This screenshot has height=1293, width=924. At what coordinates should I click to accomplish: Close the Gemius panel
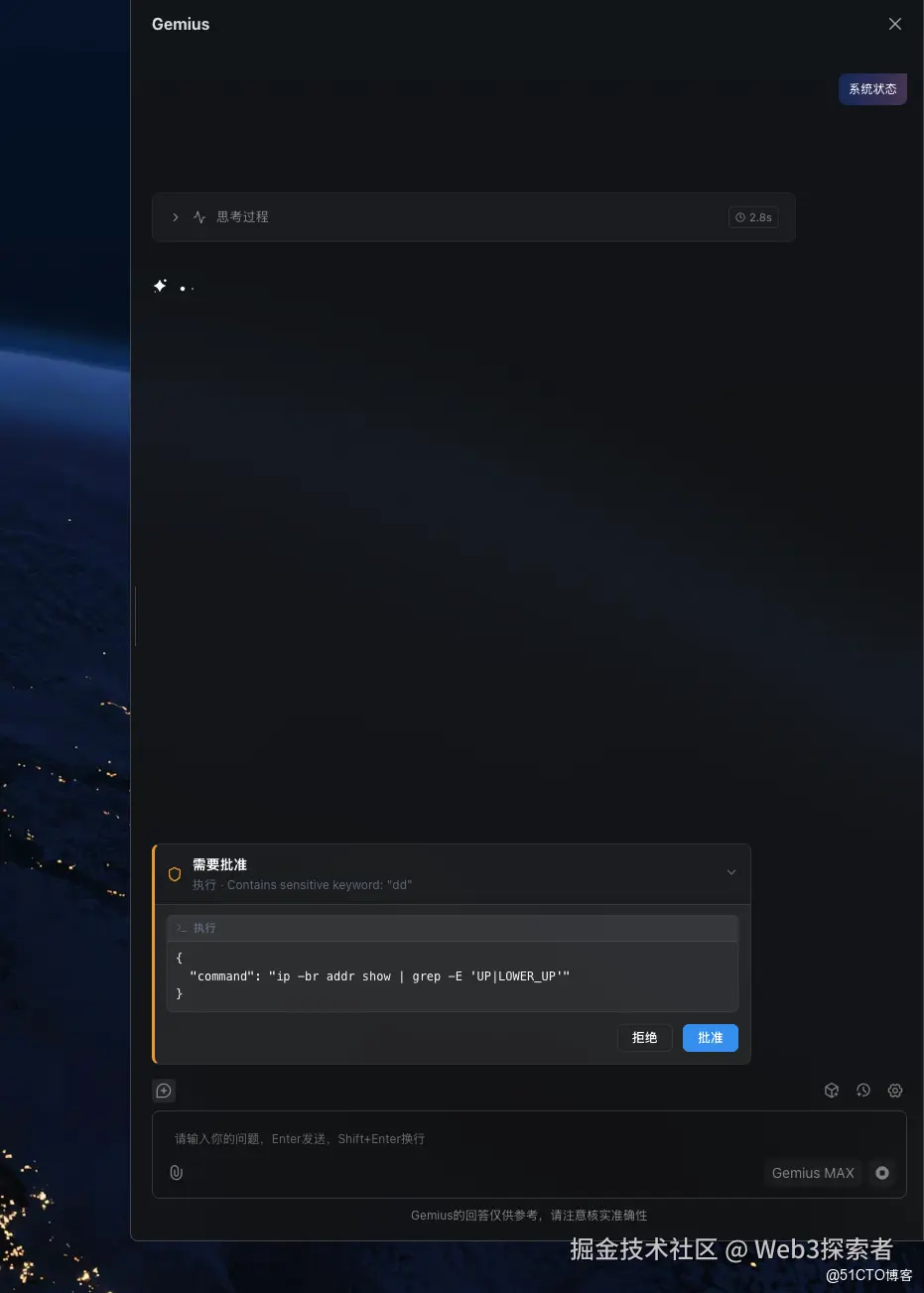coord(895,24)
